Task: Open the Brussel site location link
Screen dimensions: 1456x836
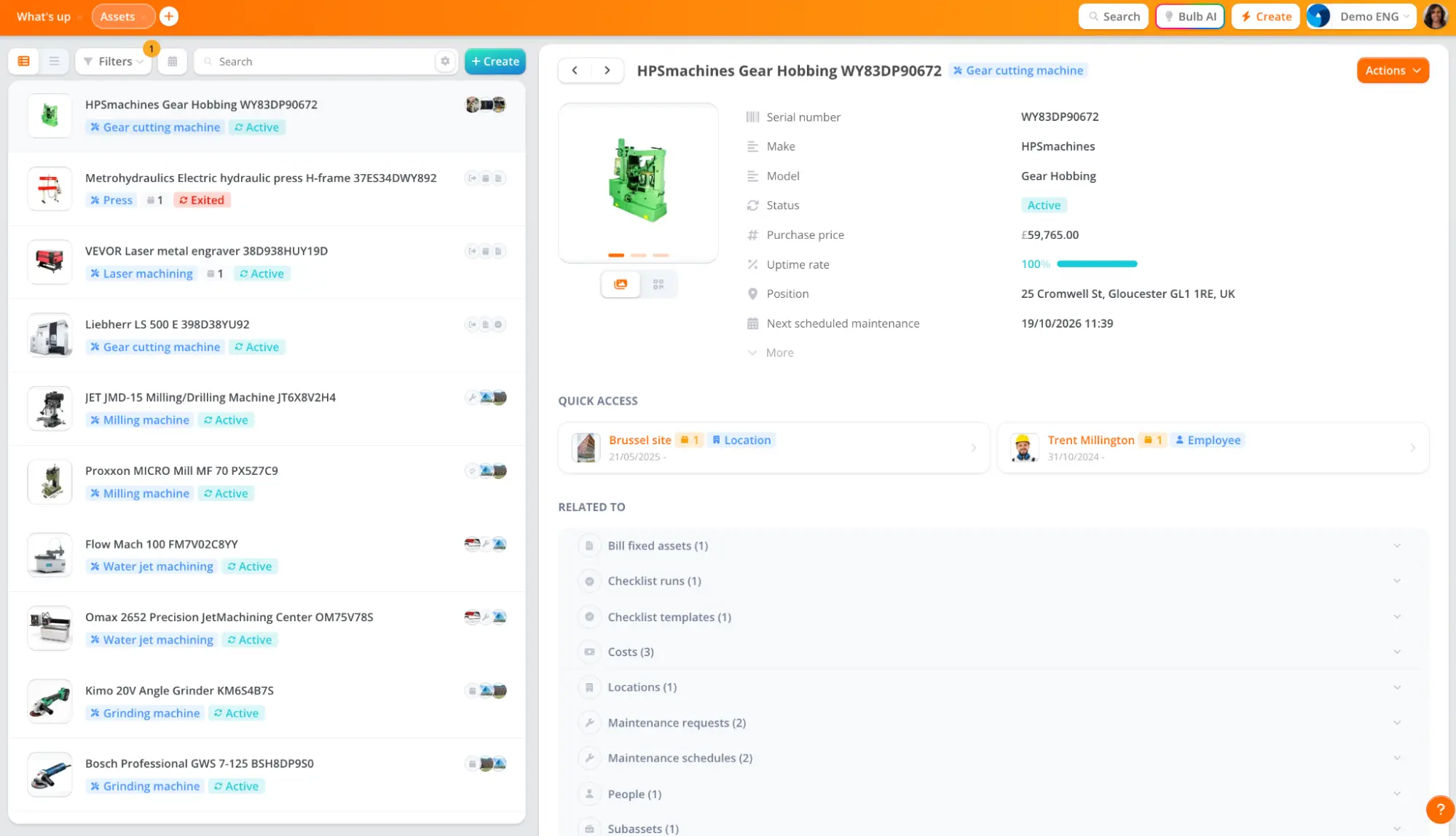Action: 640,440
